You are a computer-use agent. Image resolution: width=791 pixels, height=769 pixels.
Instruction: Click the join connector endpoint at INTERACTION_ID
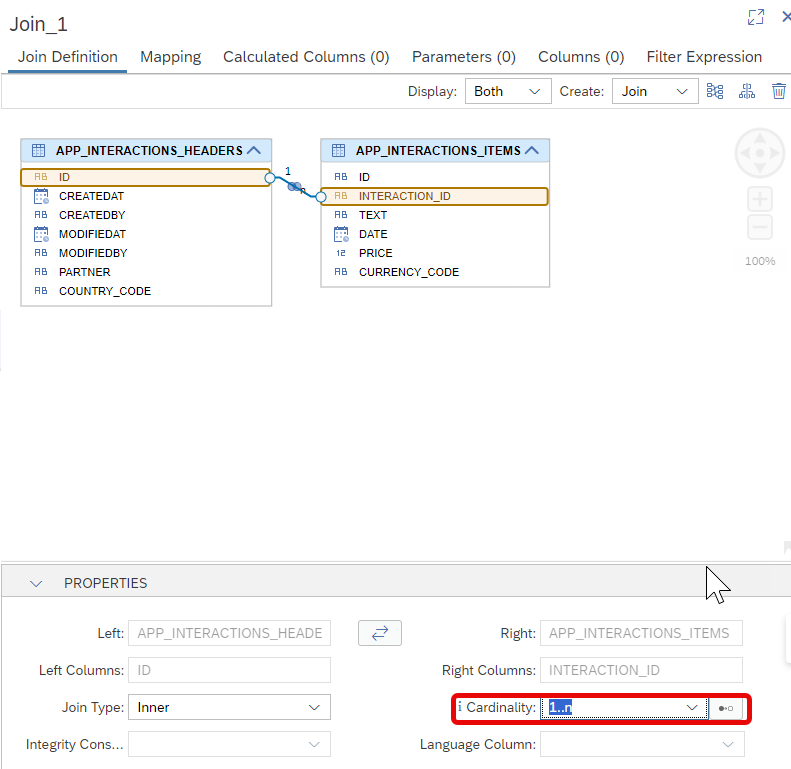(x=321, y=197)
